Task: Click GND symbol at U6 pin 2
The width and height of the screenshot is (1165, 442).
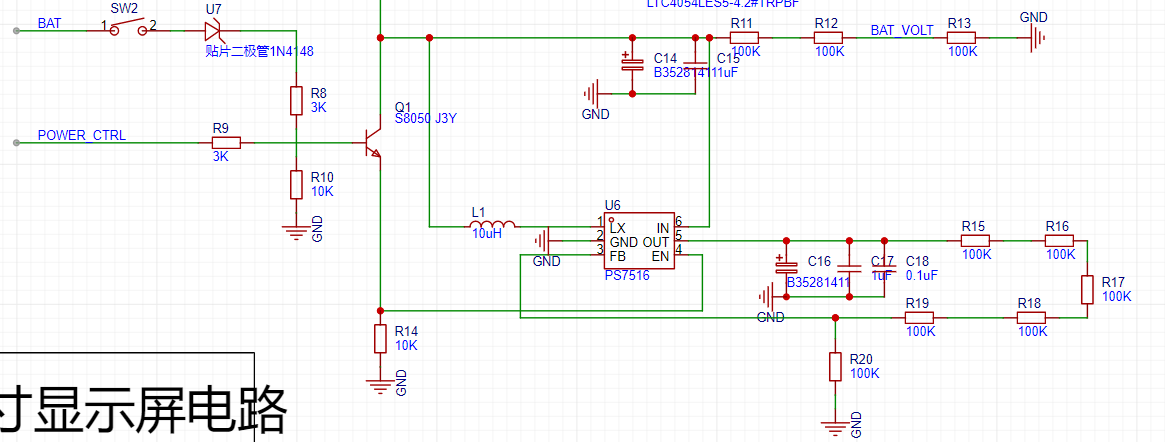Action: coord(542,241)
